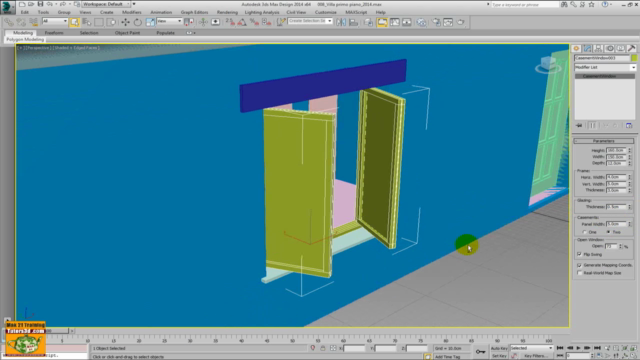Go to animation end frame
640x360 pixels.
click(x=597, y=348)
